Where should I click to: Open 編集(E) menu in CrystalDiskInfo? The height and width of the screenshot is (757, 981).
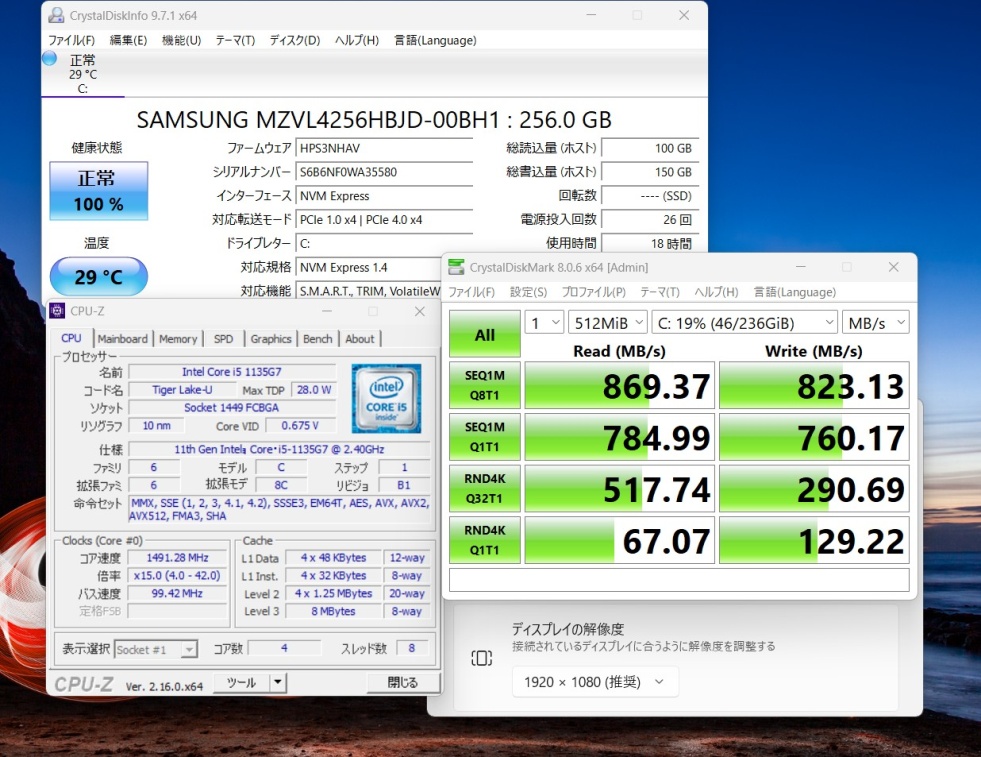click(128, 40)
